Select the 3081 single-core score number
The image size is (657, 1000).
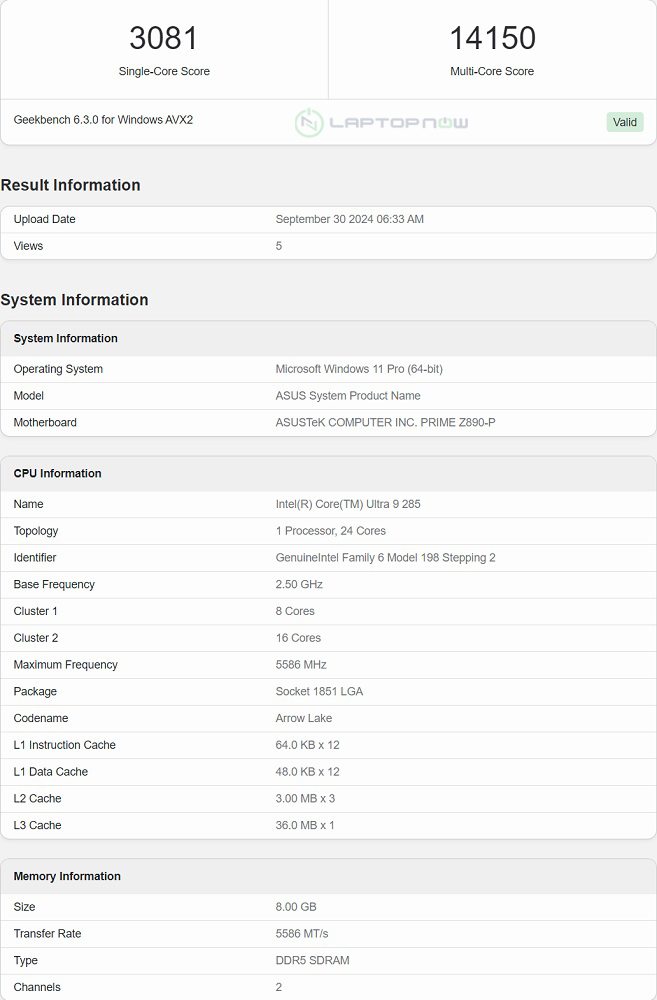click(164, 38)
